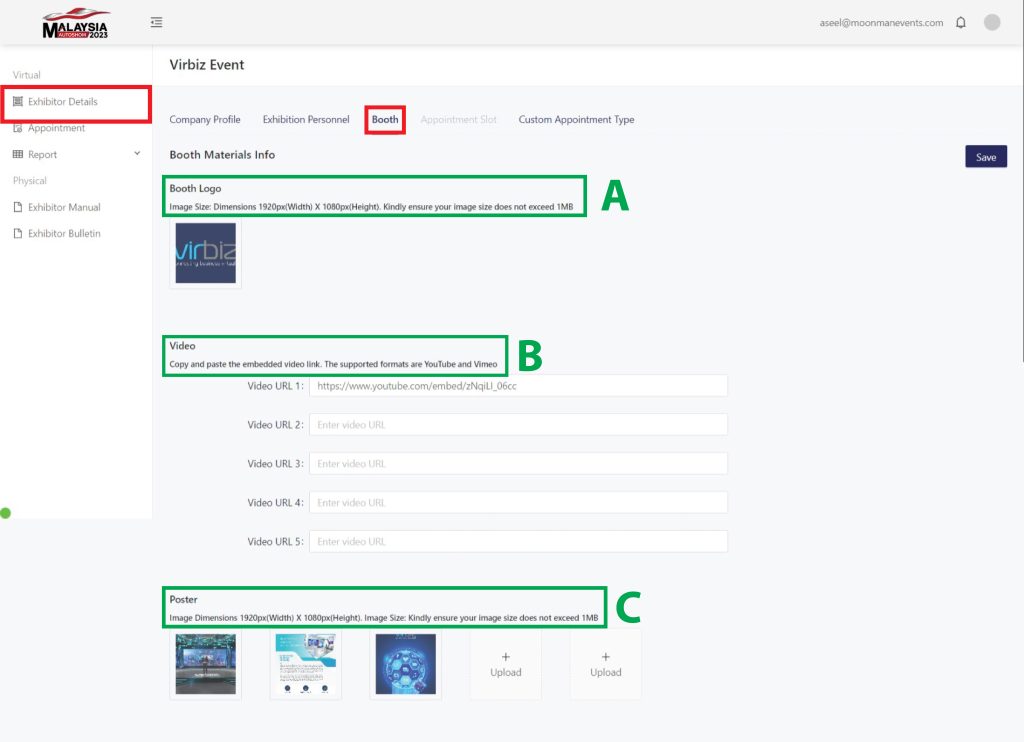
Task: Click the Video URL 1 field
Action: pos(518,386)
